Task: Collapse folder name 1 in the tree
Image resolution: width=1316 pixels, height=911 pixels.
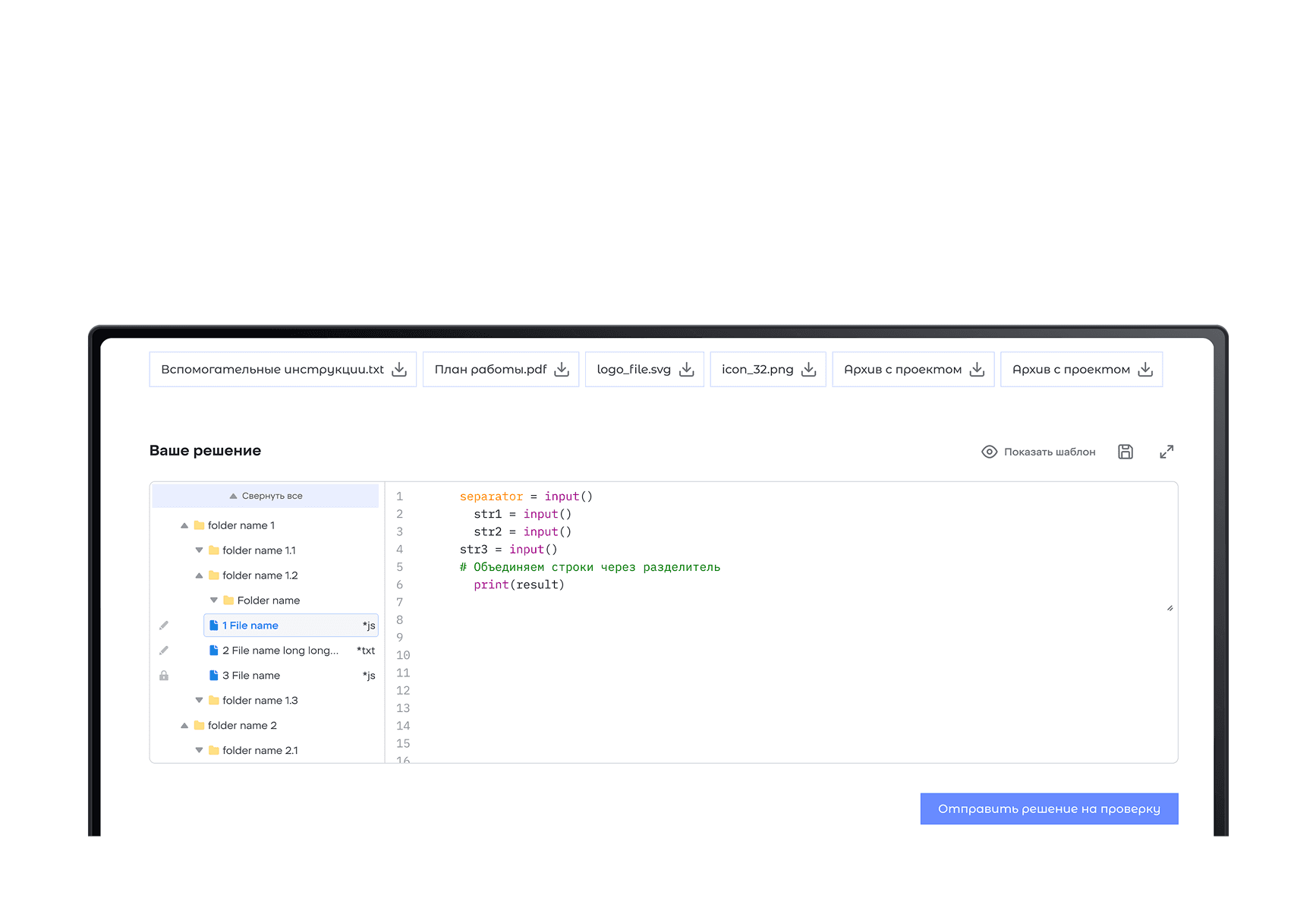Action: (x=184, y=525)
